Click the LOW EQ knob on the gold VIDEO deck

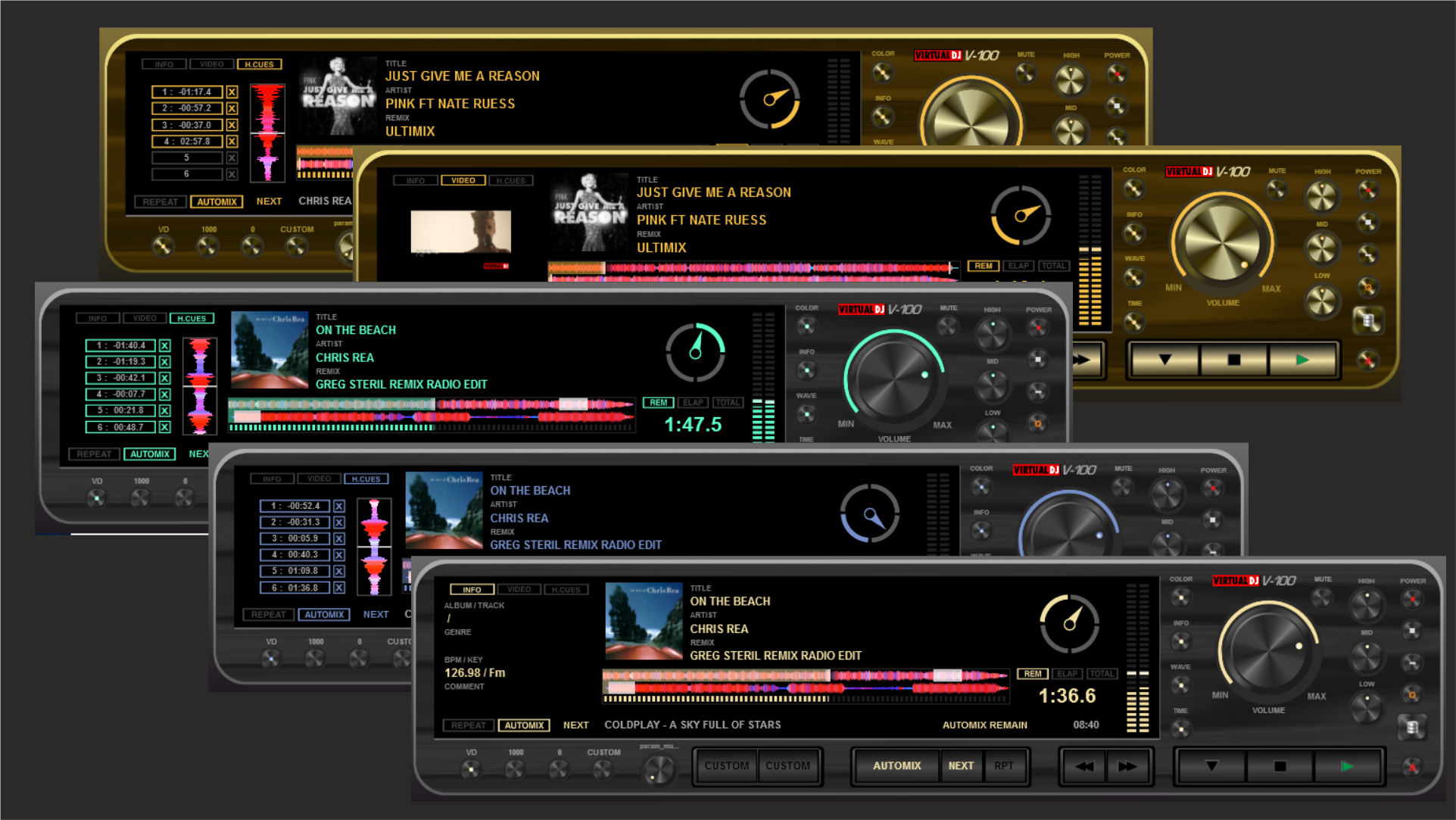pos(1321,301)
